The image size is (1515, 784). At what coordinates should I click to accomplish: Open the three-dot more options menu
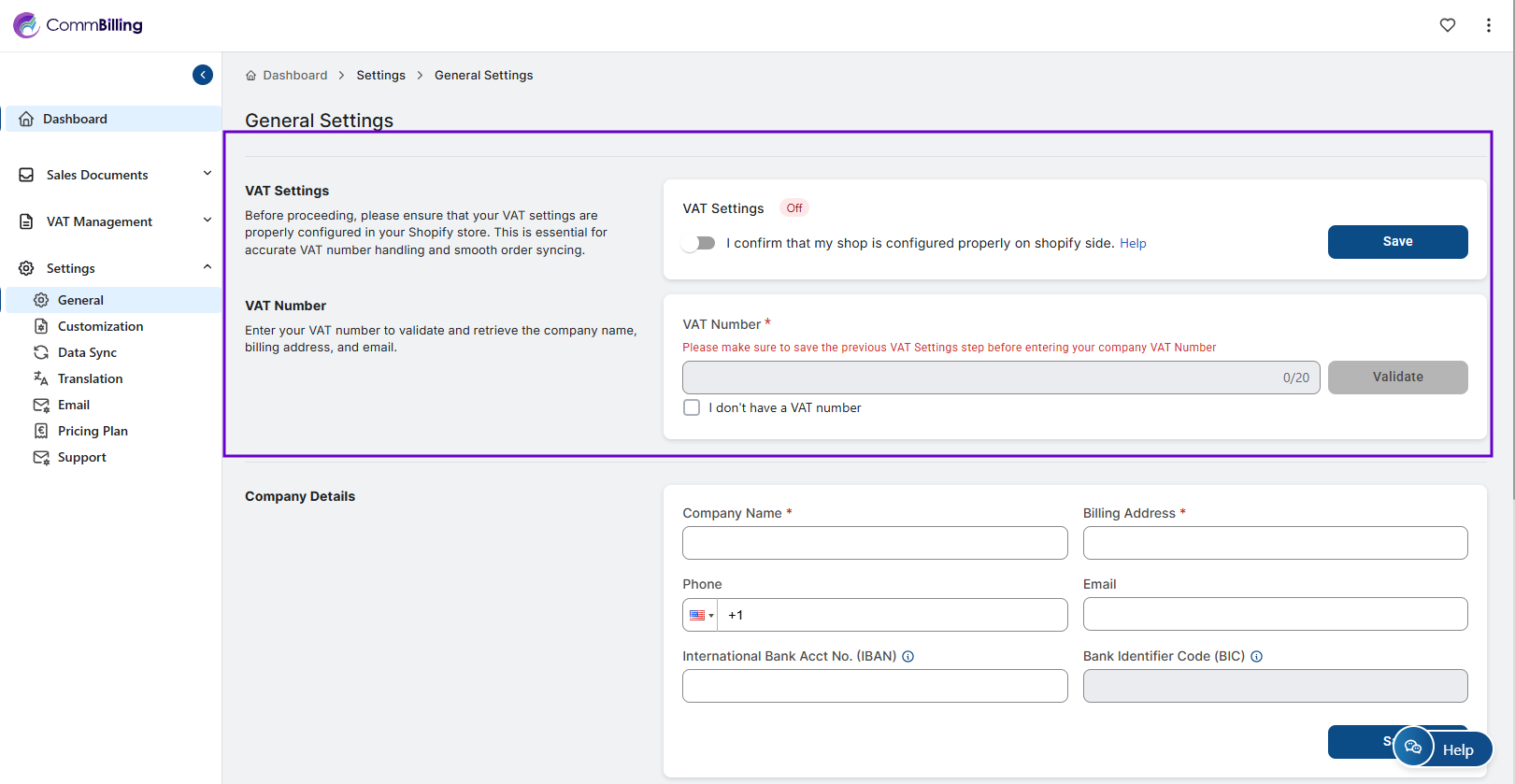pyautogui.click(x=1488, y=25)
